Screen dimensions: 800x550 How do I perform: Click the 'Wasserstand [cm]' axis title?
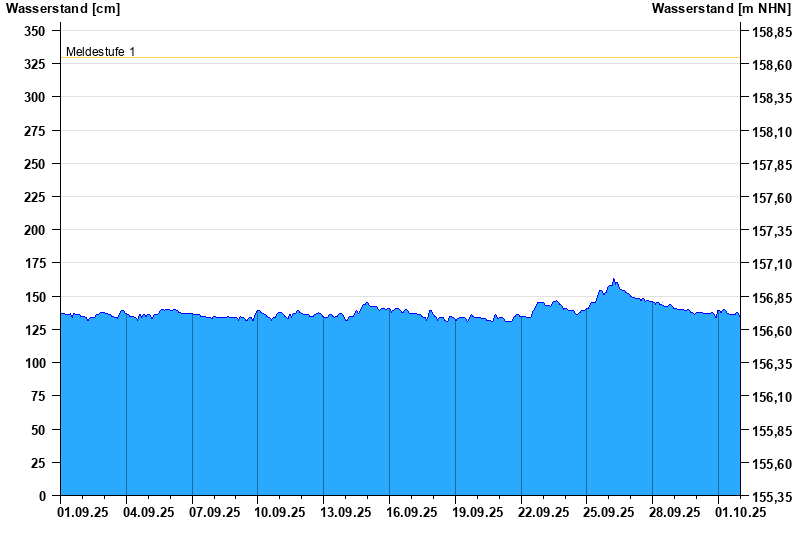tap(63, 8)
